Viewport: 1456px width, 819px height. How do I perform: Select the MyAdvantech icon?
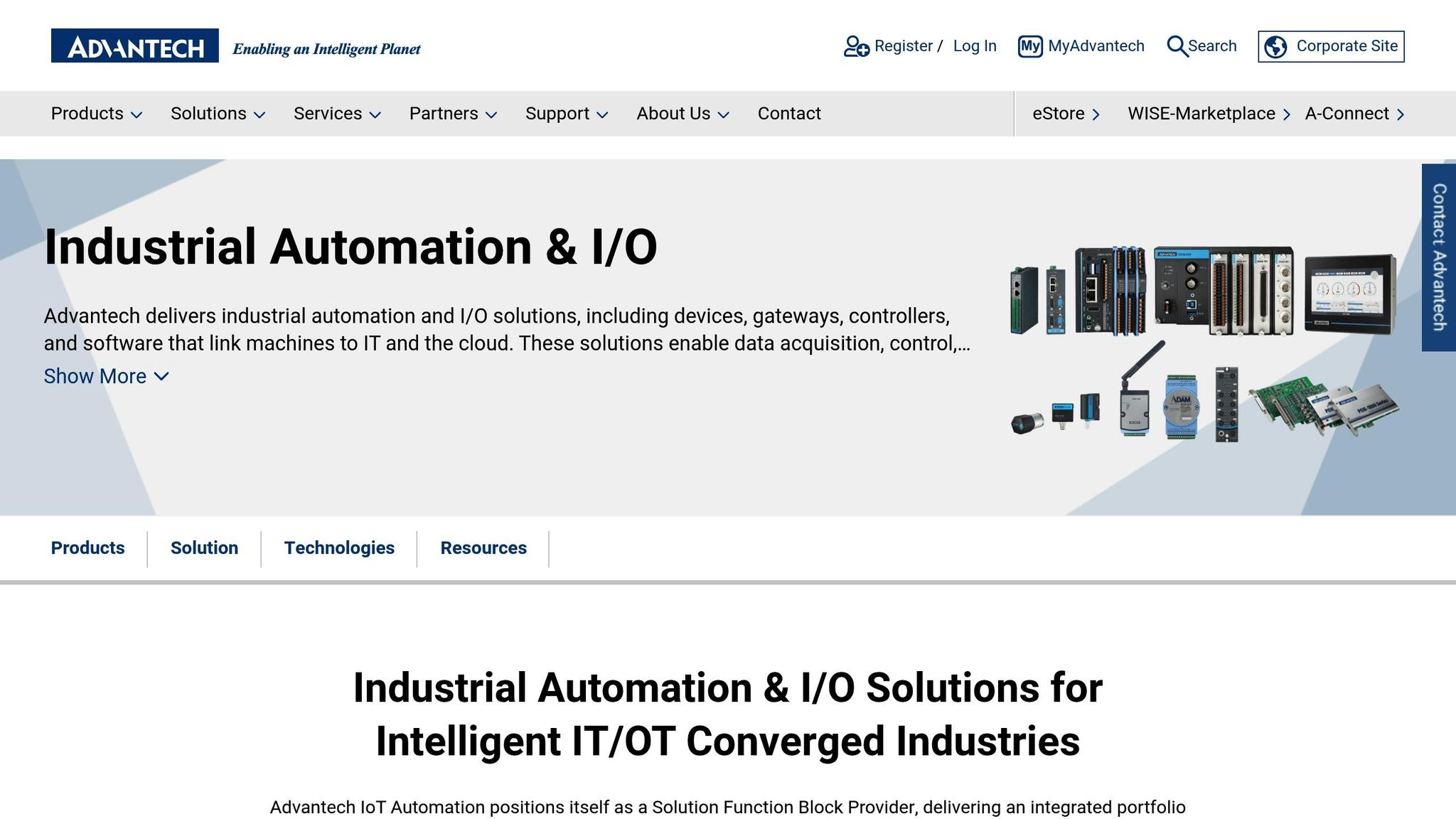pos(1030,45)
